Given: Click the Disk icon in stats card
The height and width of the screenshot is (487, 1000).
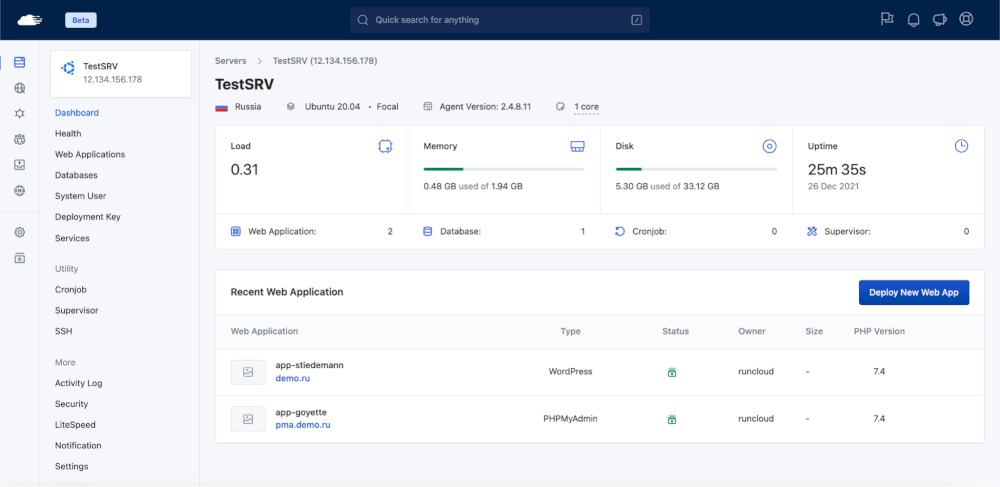Looking at the screenshot, I should pos(769,146).
